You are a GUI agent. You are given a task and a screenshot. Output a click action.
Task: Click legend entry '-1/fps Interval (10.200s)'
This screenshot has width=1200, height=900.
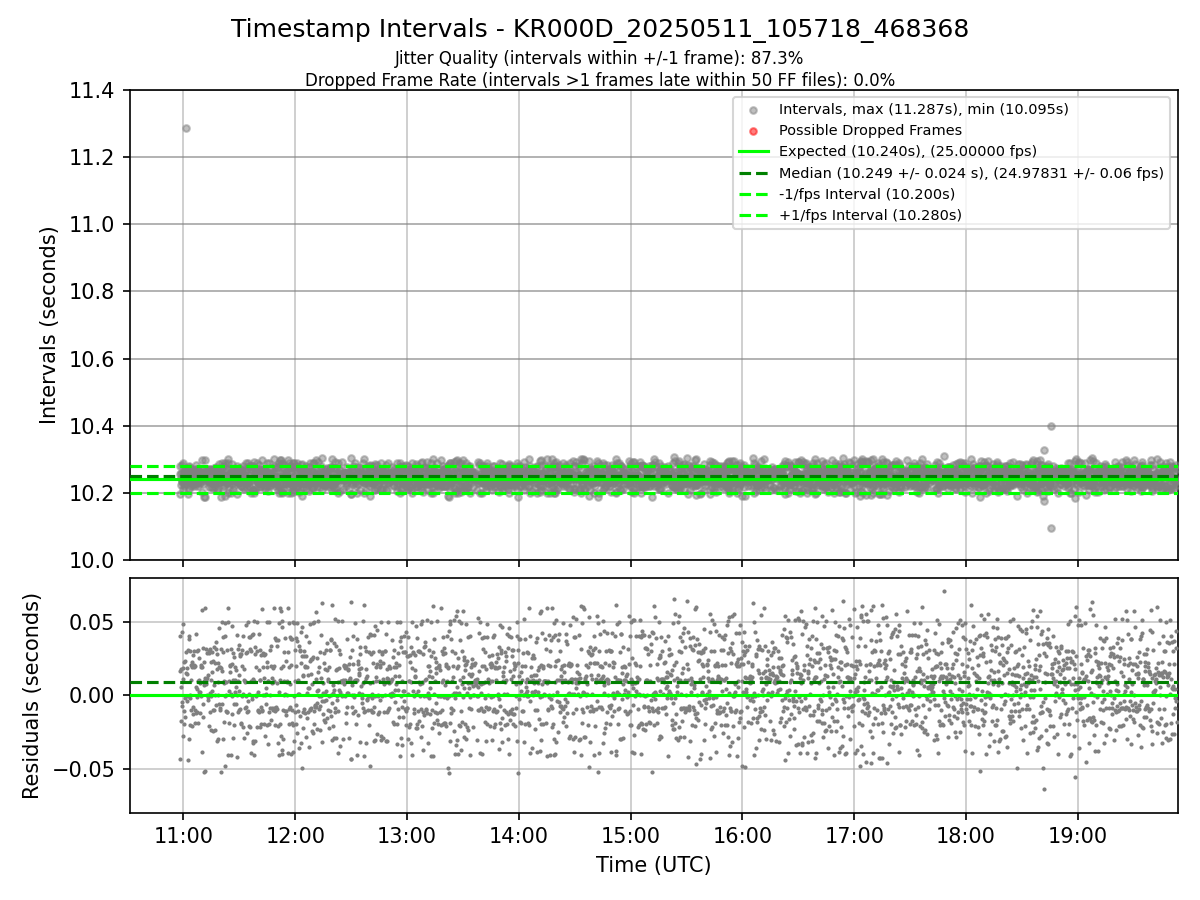pyautogui.click(x=867, y=194)
